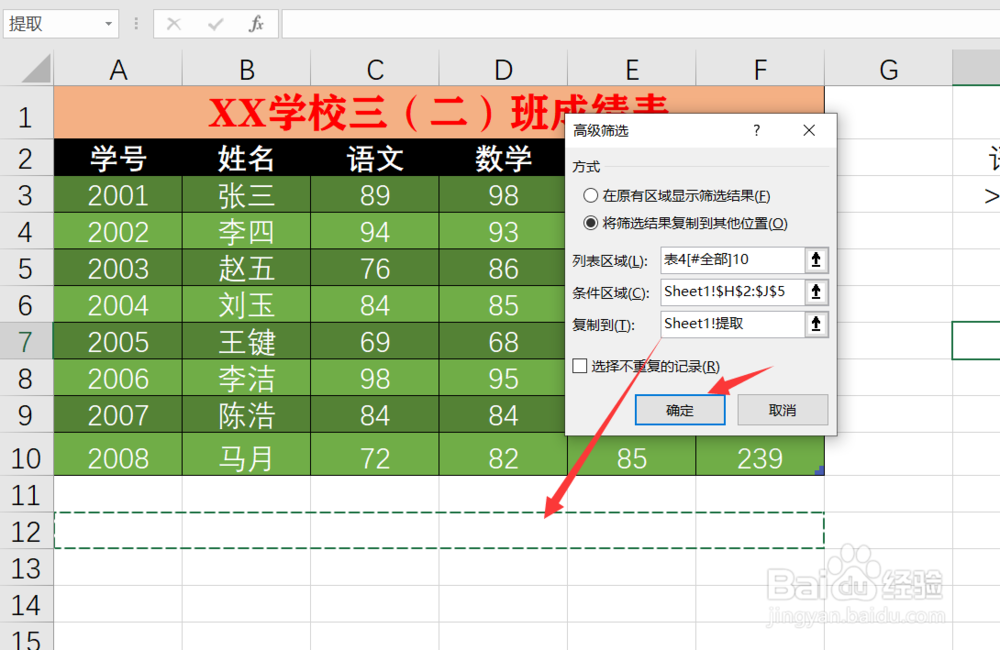Click the 条件区域 input field
The height and width of the screenshot is (650, 1000).
coord(732,292)
